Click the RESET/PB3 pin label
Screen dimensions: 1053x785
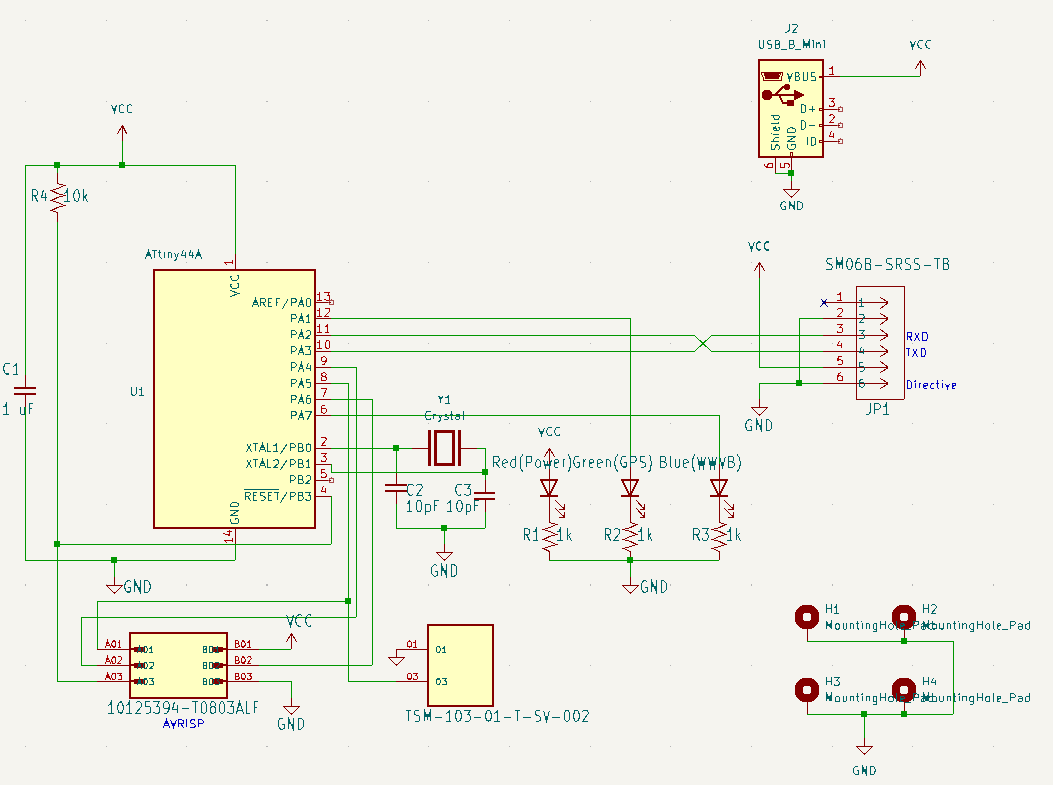(x=277, y=496)
